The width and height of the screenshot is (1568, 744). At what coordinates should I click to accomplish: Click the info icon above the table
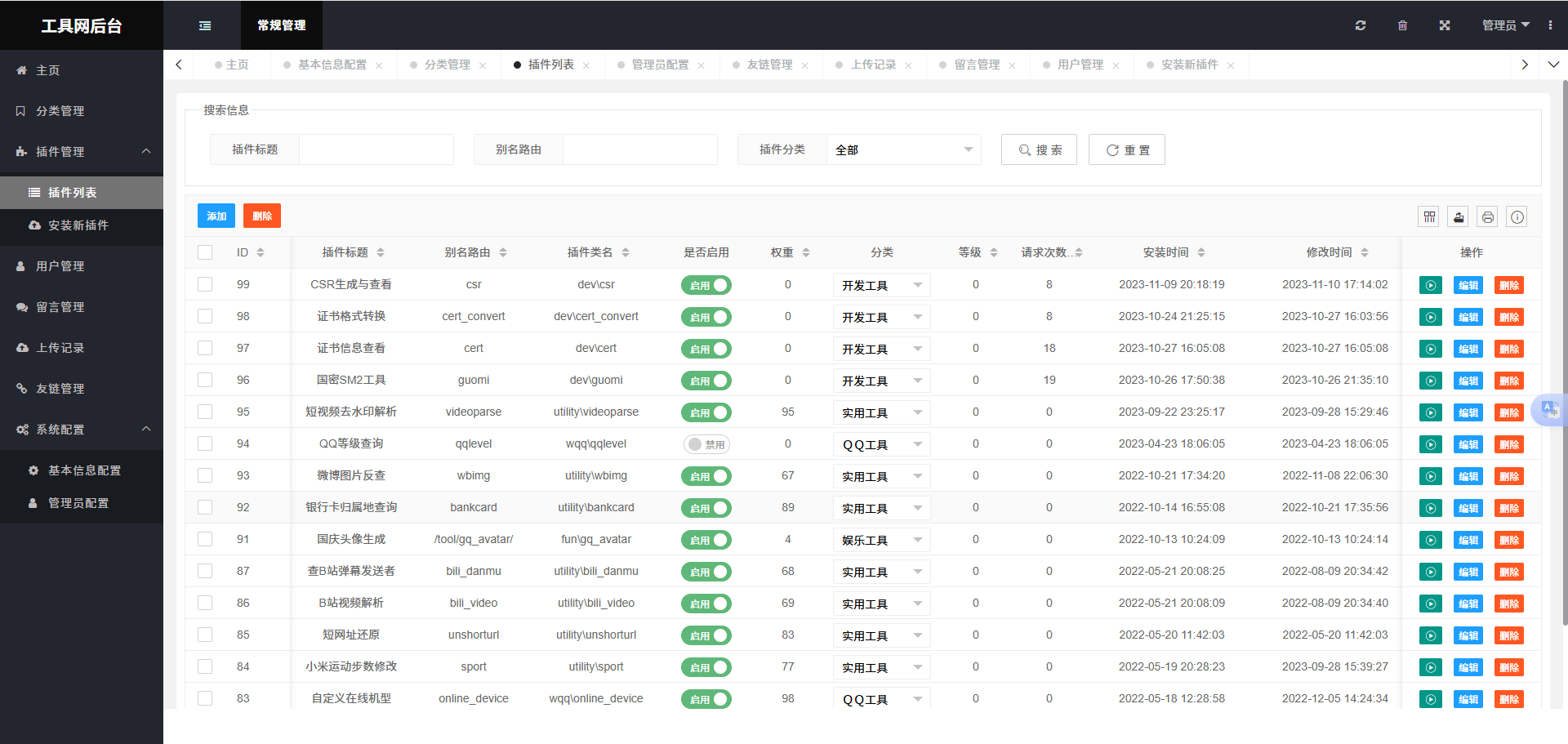[x=1517, y=216]
